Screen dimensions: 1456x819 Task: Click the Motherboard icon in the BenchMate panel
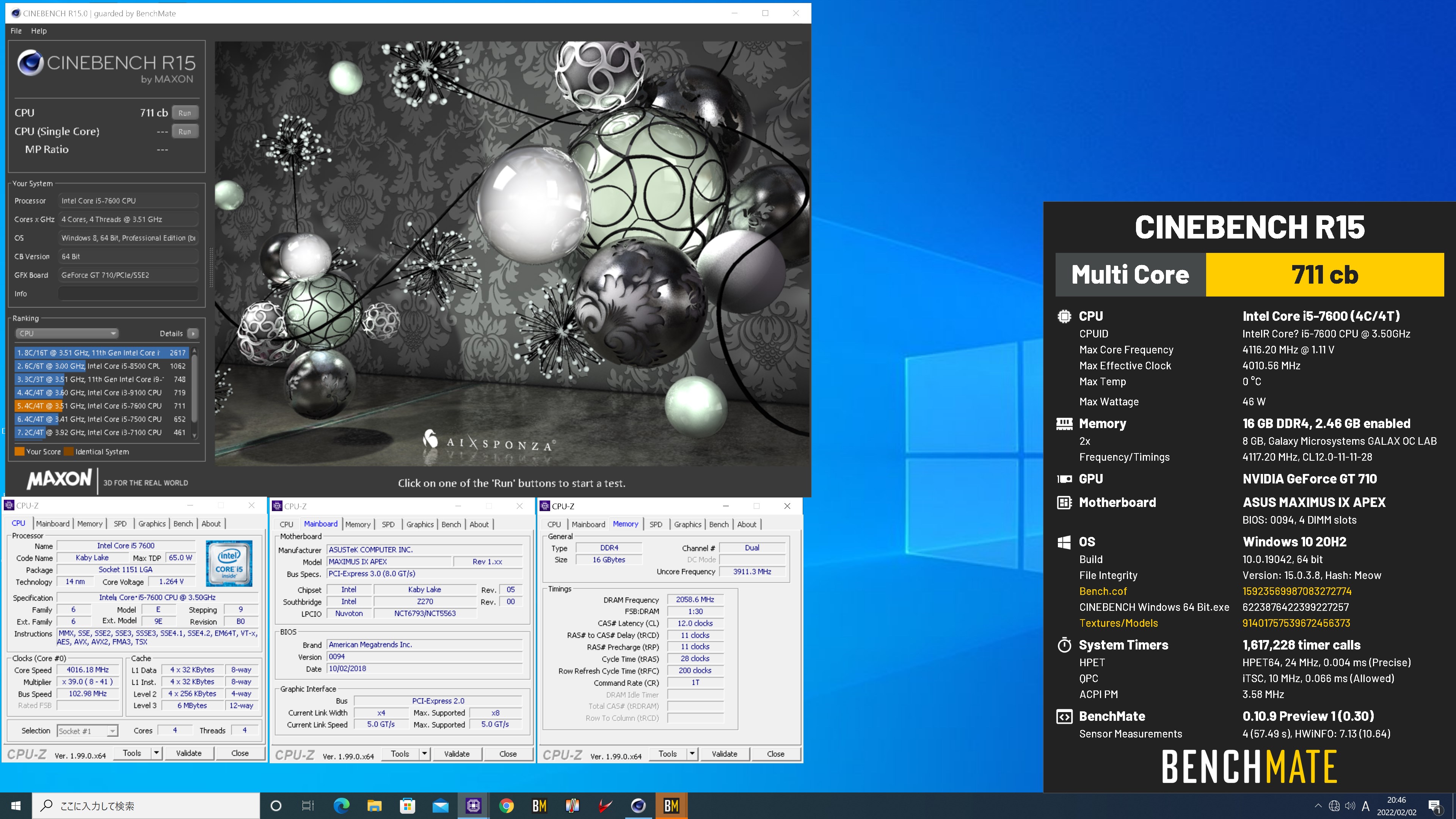[x=1064, y=502]
